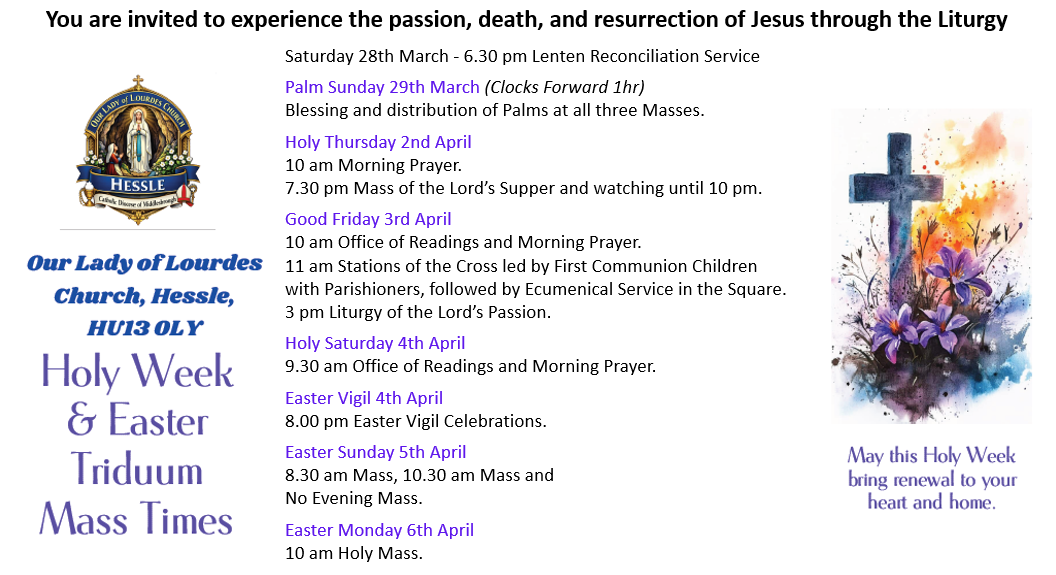The width and height of the screenshot is (1056, 575).
Task: Click the "May this Holy Week" blessing message
Action: pos(932,479)
